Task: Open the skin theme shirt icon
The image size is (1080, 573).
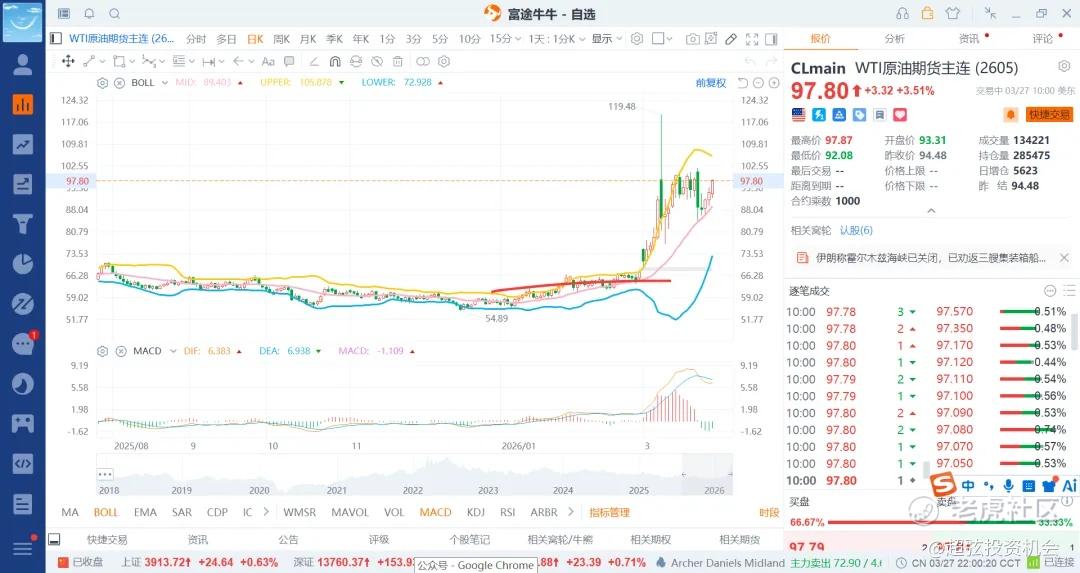Action: pos(953,14)
